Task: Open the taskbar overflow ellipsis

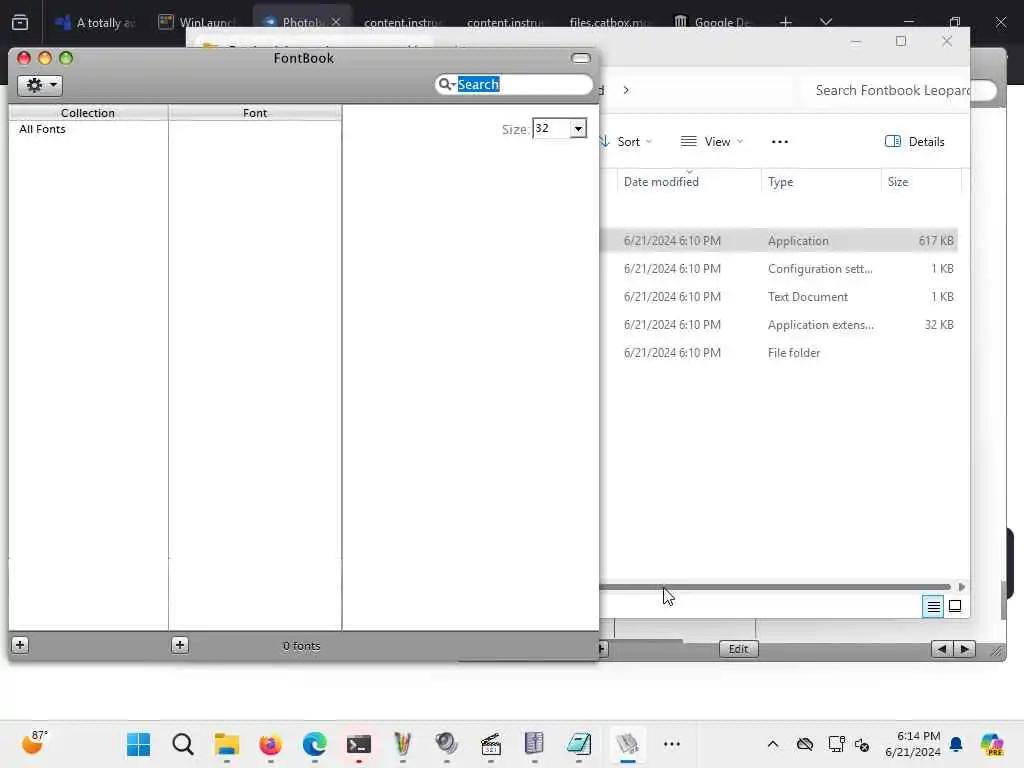Action: [671, 744]
